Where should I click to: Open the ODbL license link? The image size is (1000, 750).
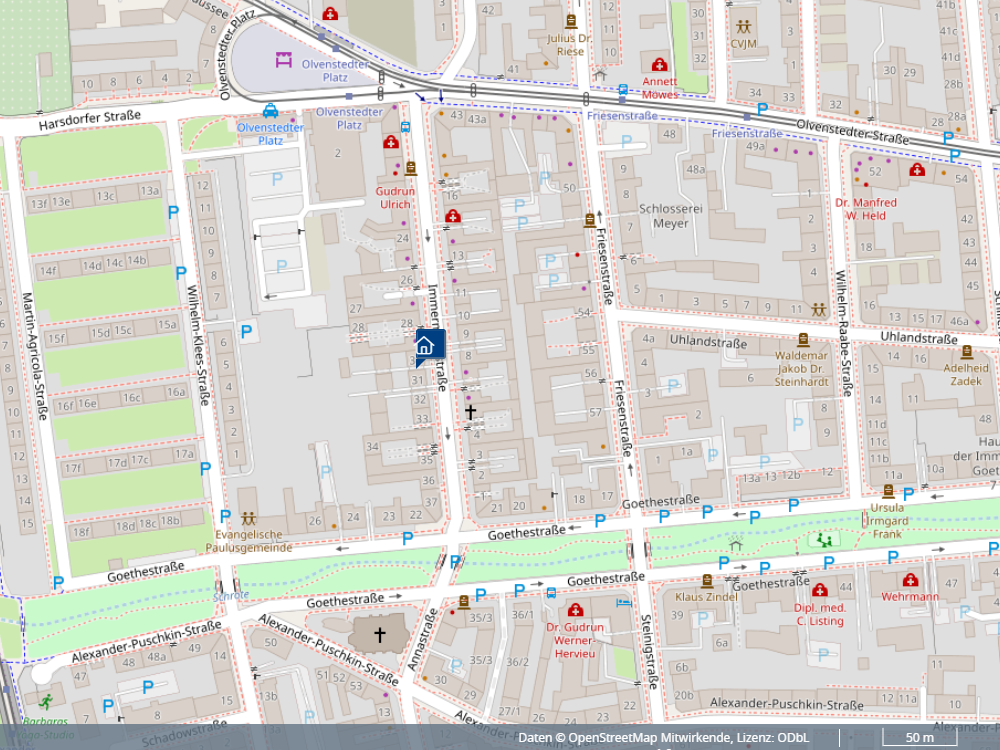pos(793,738)
